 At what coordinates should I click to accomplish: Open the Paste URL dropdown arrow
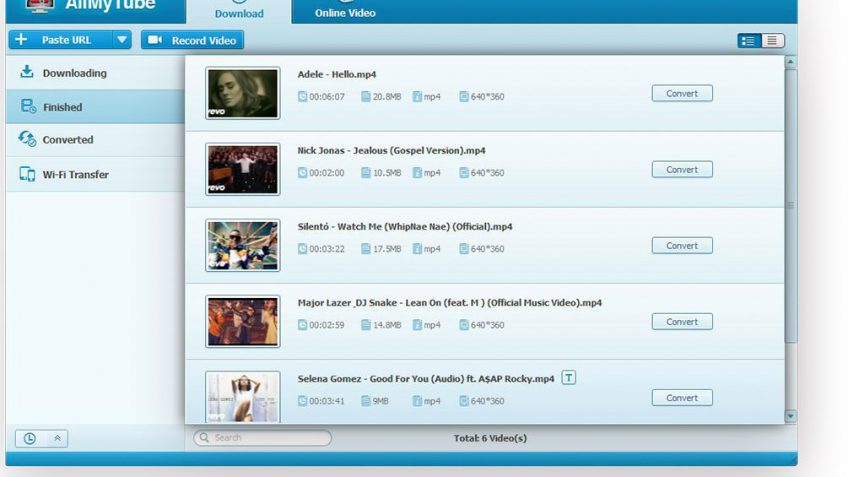point(122,40)
